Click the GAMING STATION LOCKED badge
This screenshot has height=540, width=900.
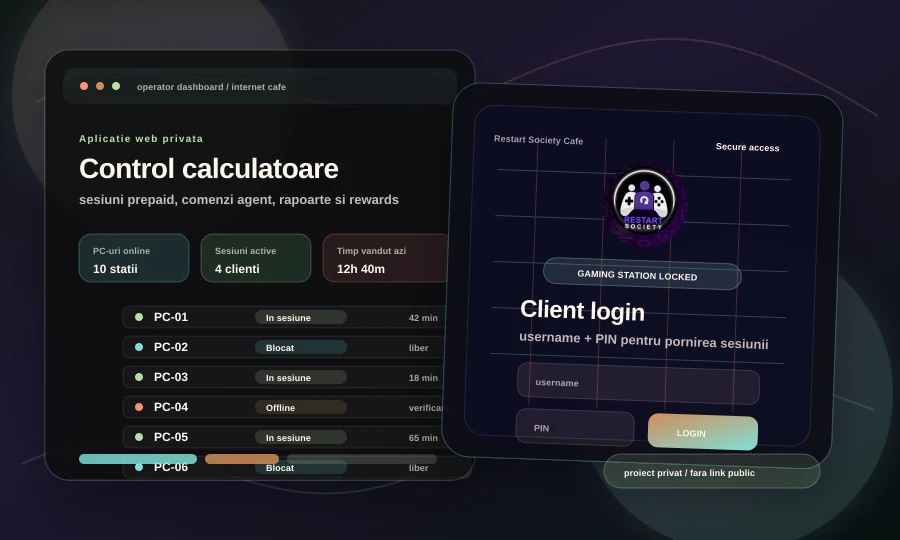(x=642, y=274)
